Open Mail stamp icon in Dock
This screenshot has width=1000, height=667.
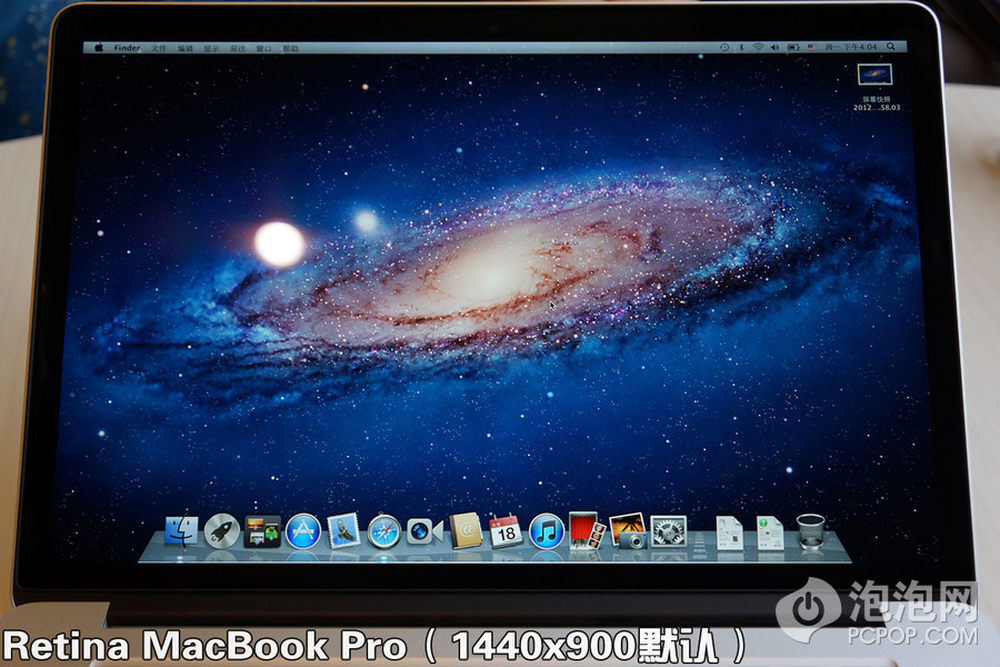344,531
